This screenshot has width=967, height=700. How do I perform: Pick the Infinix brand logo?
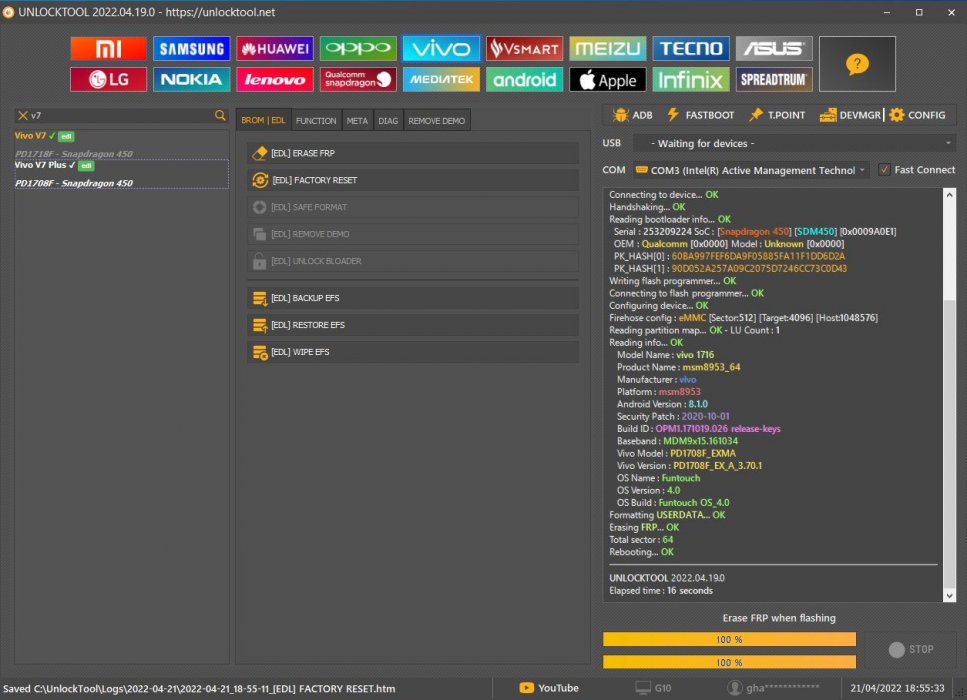pos(691,80)
